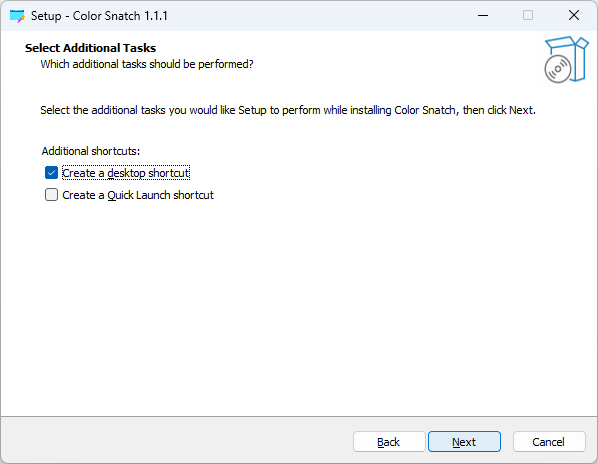Click the 'Setup - Color Snatch 1.1.1' title text
Viewport: 598px width, 464px height.
[x=99, y=16]
